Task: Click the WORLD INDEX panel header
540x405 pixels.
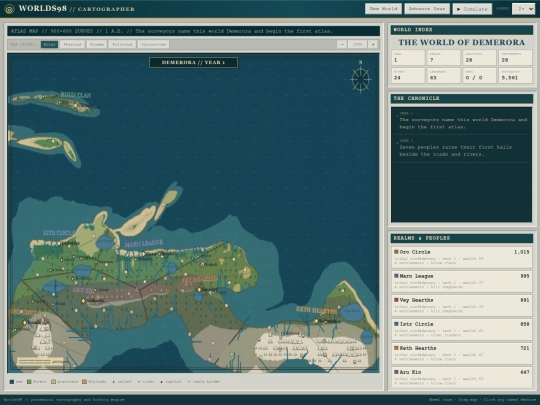Action: coord(462,30)
